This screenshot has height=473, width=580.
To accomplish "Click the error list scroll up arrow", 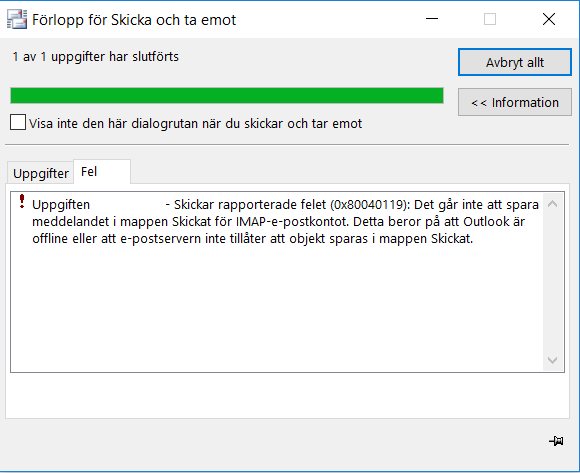I will tap(552, 204).
